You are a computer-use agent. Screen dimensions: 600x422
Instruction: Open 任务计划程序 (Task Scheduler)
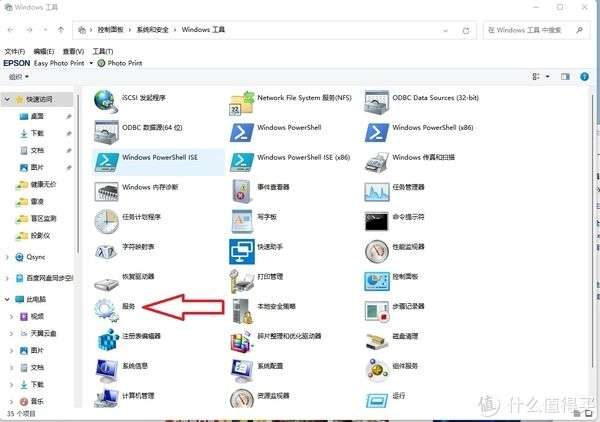tap(128, 221)
